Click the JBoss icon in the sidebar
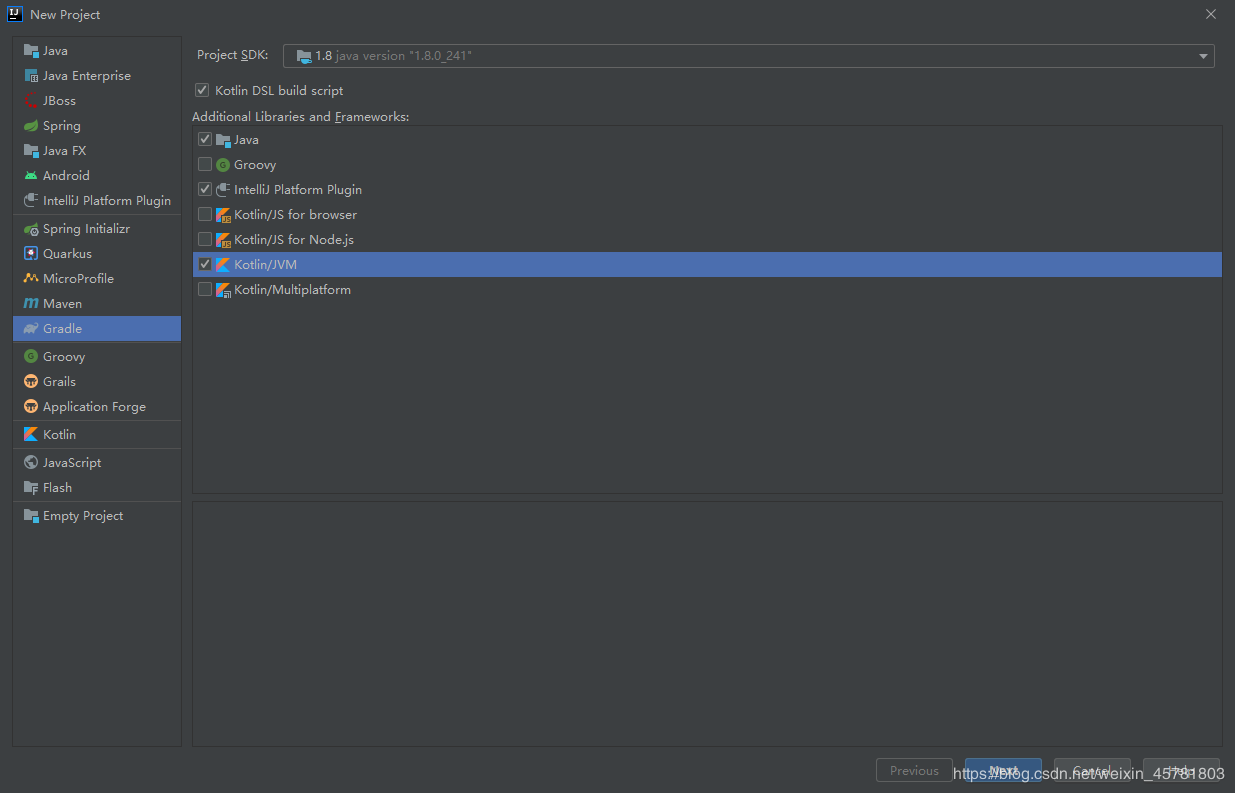This screenshot has height=793, width=1235. point(31,100)
